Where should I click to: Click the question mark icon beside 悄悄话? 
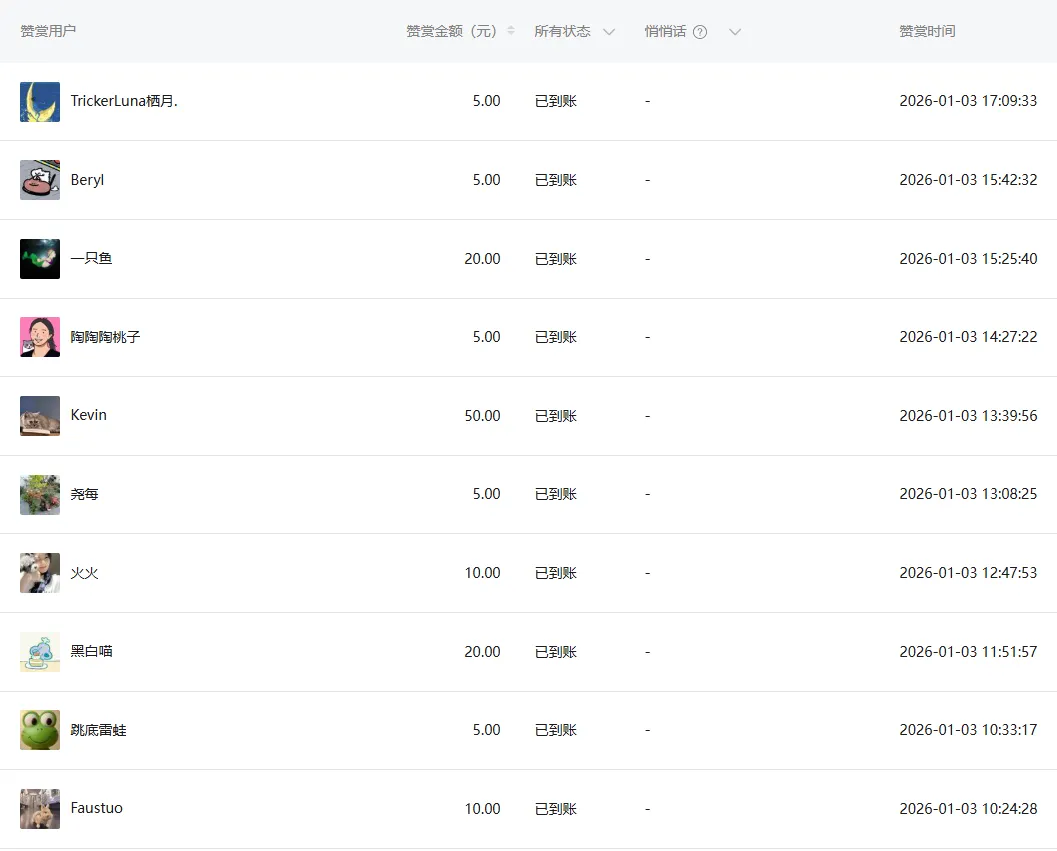tap(700, 32)
